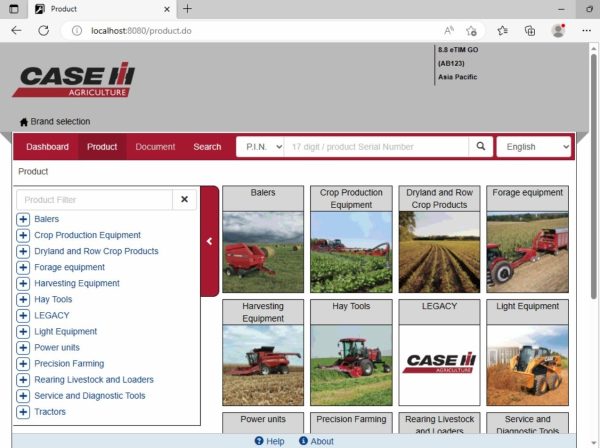The image size is (600, 448).
Task: Expand Precision Farming plus icon
Action: pos(23,364)
